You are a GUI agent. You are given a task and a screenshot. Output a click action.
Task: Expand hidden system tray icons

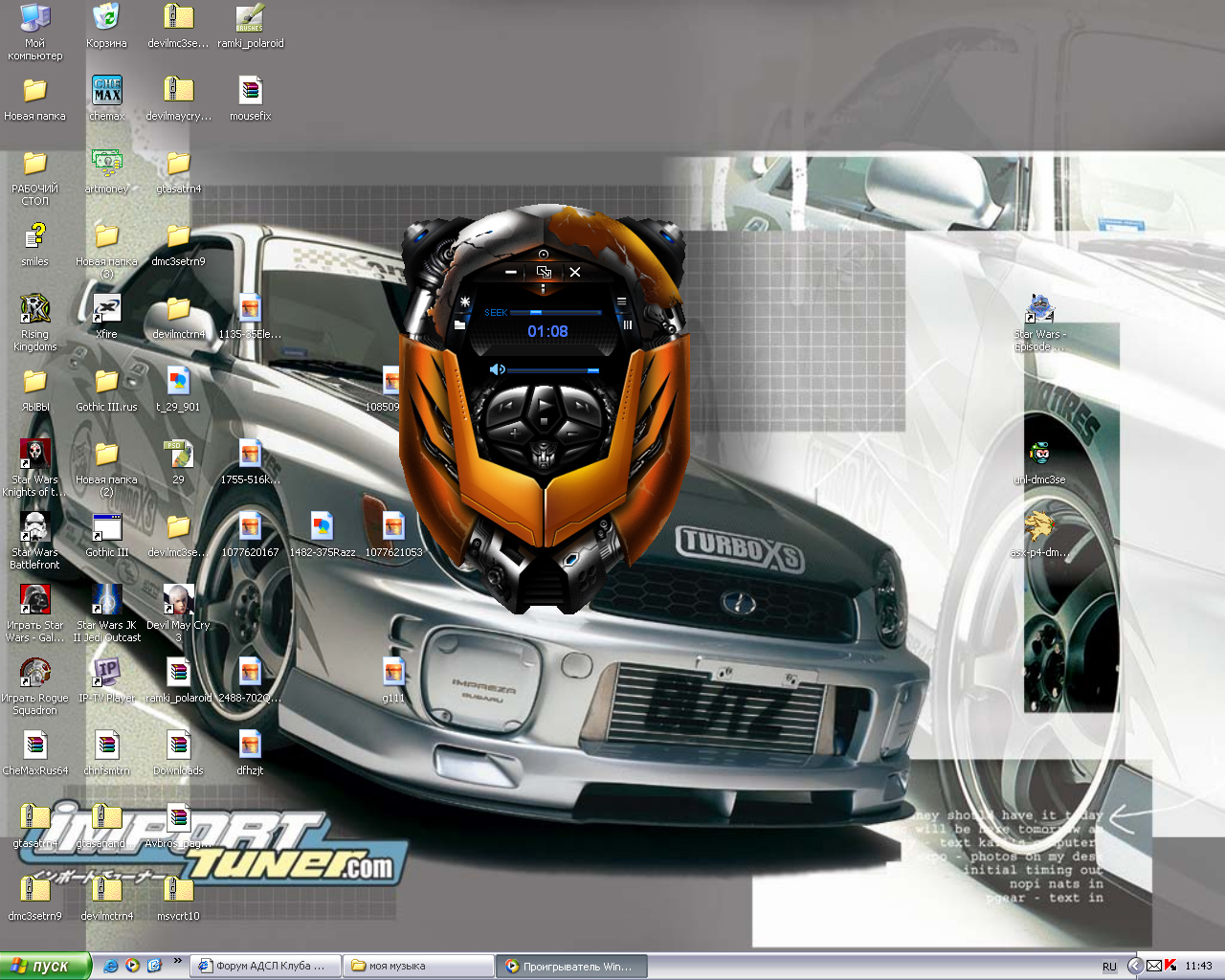(x=1134, y=966)
